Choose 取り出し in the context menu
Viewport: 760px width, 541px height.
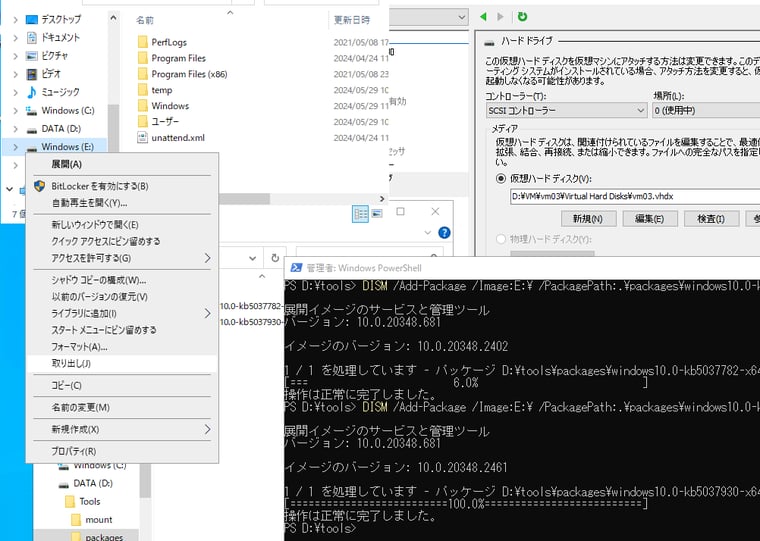(122, 364)
